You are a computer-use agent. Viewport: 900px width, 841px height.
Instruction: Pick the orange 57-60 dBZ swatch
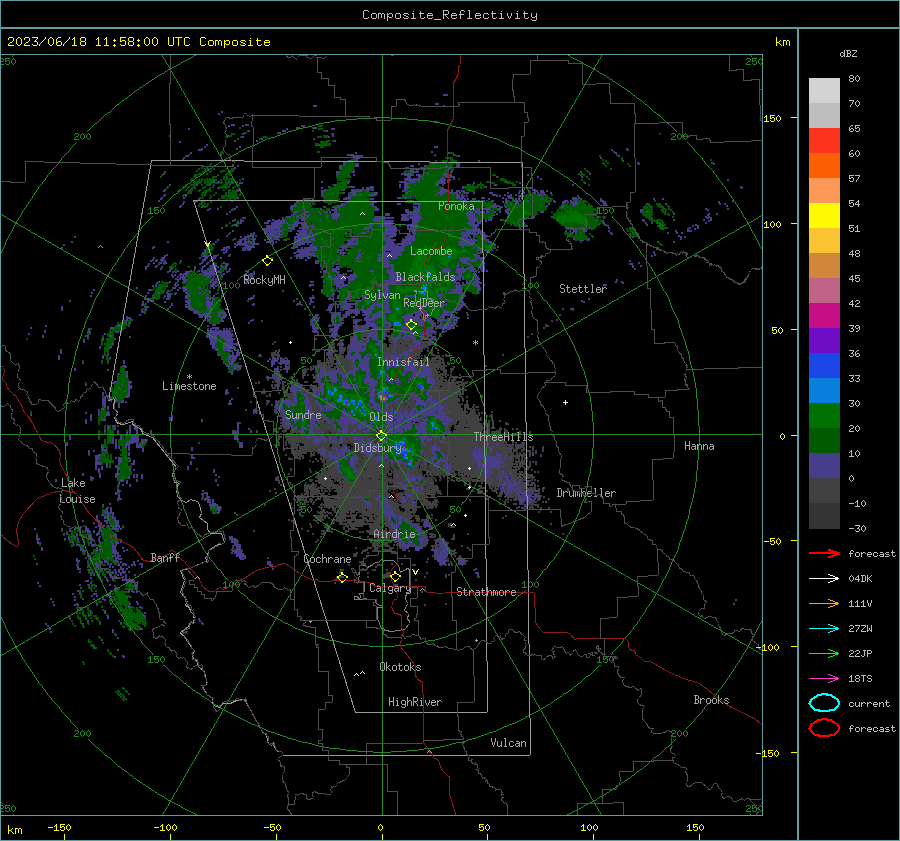point(824,166)
